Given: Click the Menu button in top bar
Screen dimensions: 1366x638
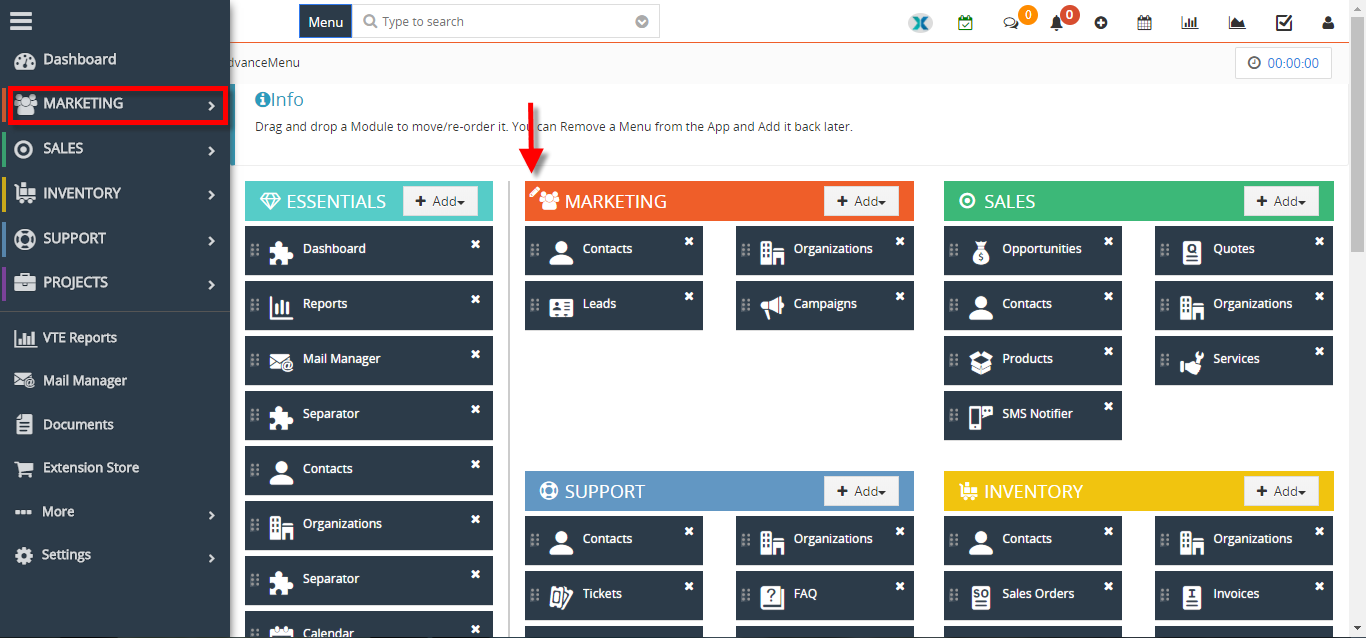Looking at the screenshot, I should tap(325, 21).
